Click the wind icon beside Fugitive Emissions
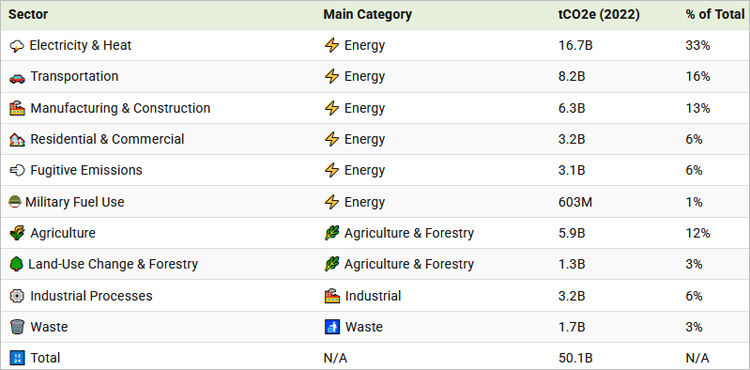 click(17, 171)
